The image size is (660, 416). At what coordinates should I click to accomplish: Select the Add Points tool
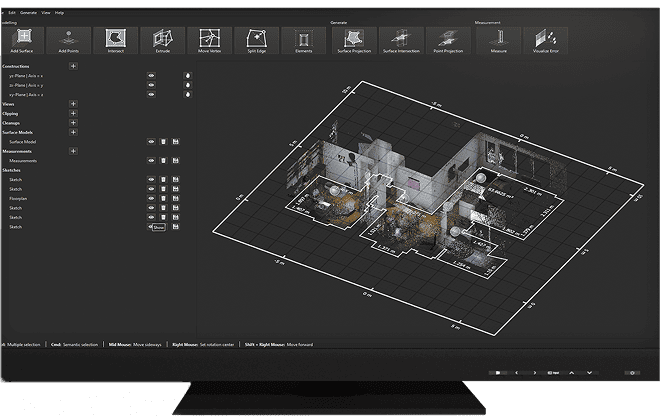point(69,40)
